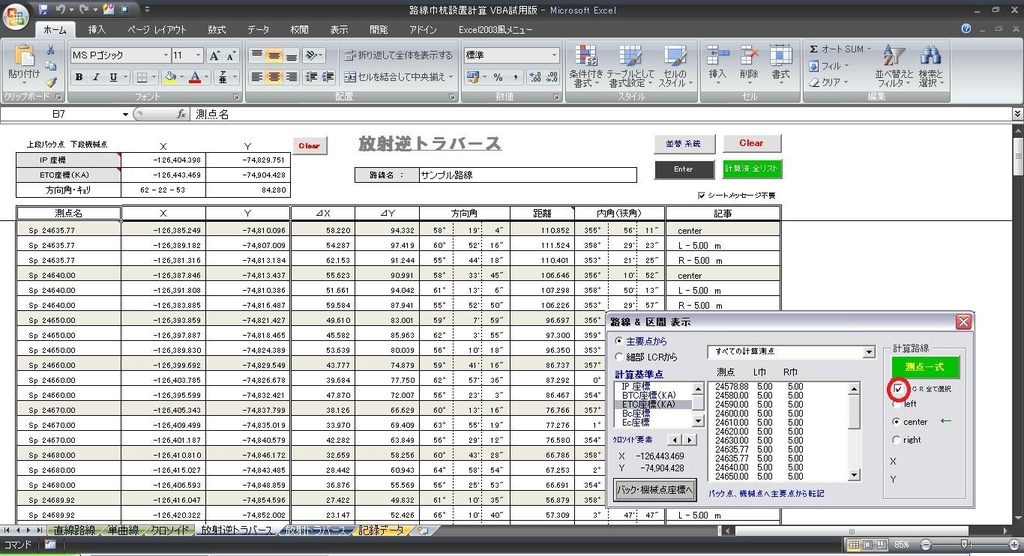Image resolution: width=1024 pixels, height=556 pixels.
Task: Open Cell Styles (セルのスタイル)
Action: (674, 66)
